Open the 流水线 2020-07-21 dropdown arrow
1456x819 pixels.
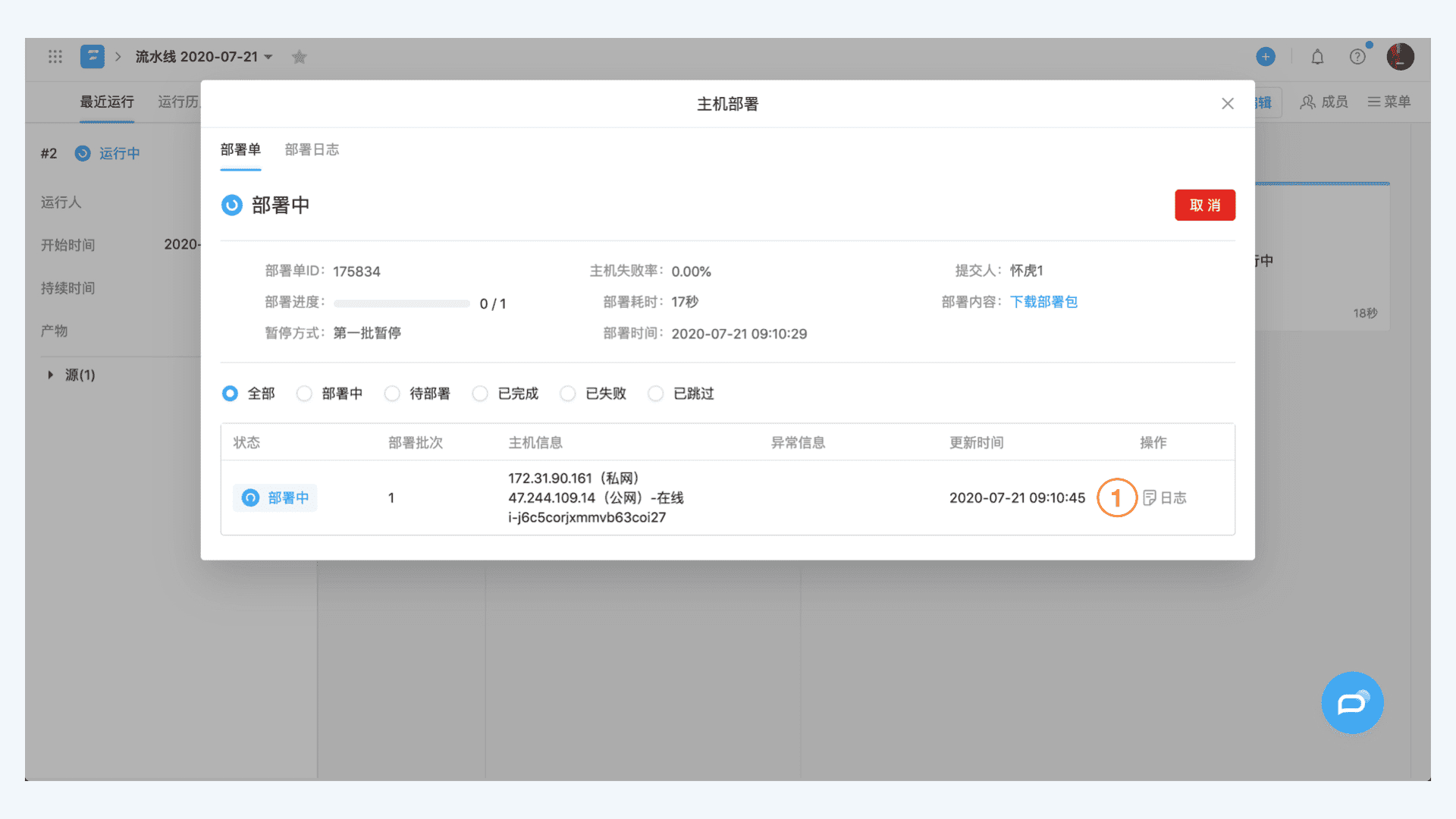(268, 58)
